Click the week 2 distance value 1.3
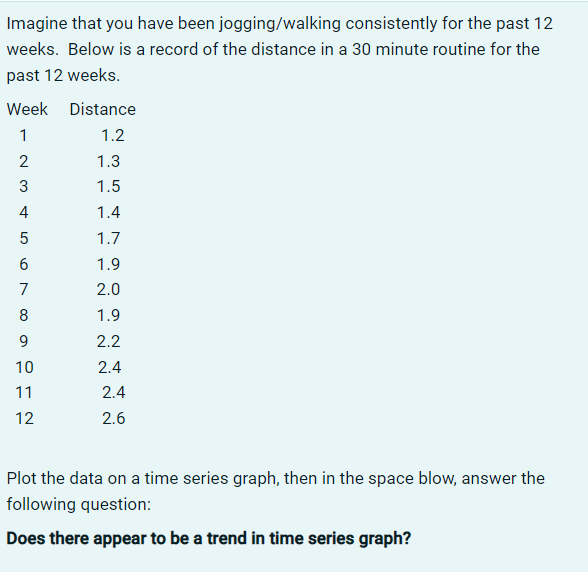Screen dimensions: 588x572 (x=108, y=161)
